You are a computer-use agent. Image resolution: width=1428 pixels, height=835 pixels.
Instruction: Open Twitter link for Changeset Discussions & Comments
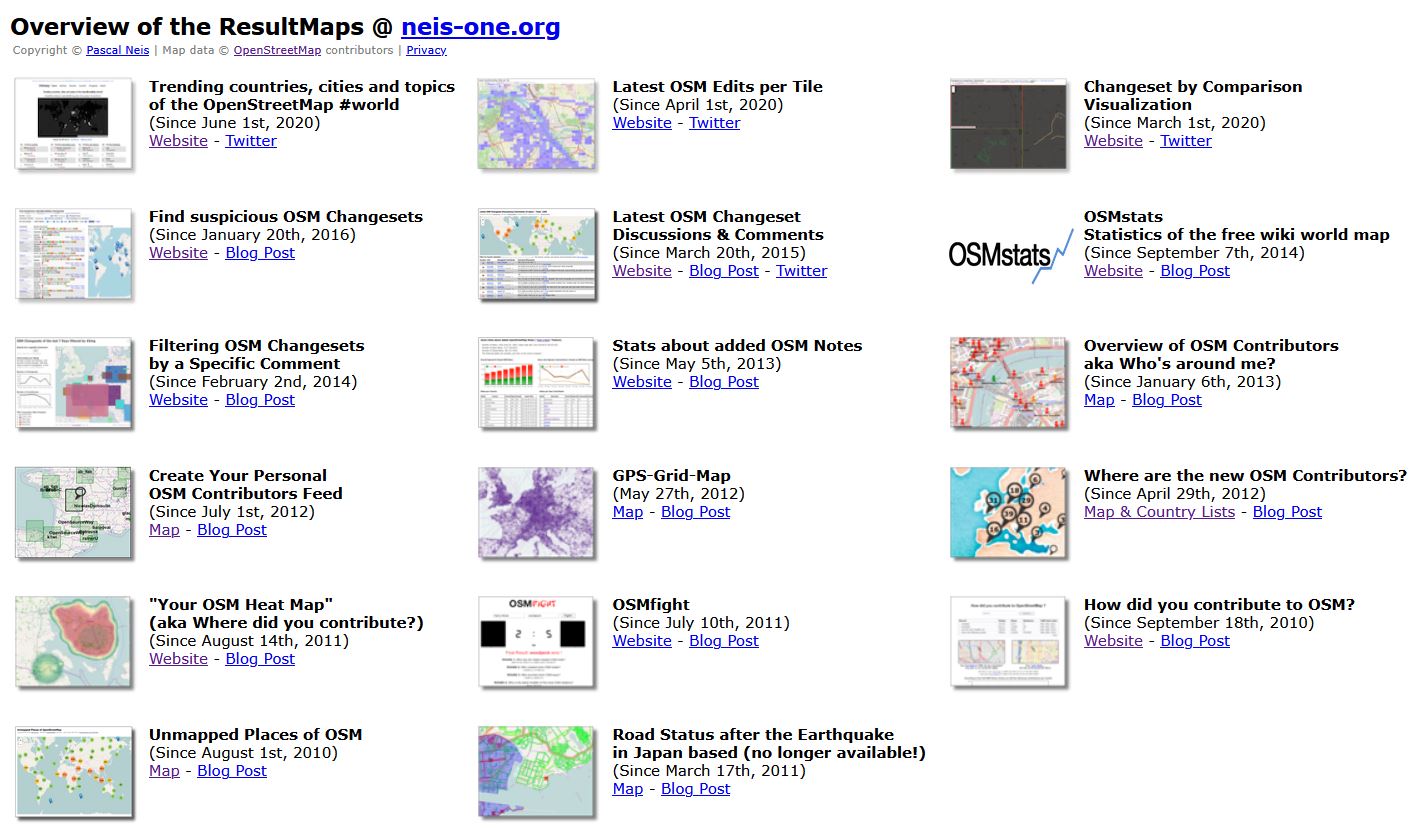pyautogui.click(x=802, y=271)
